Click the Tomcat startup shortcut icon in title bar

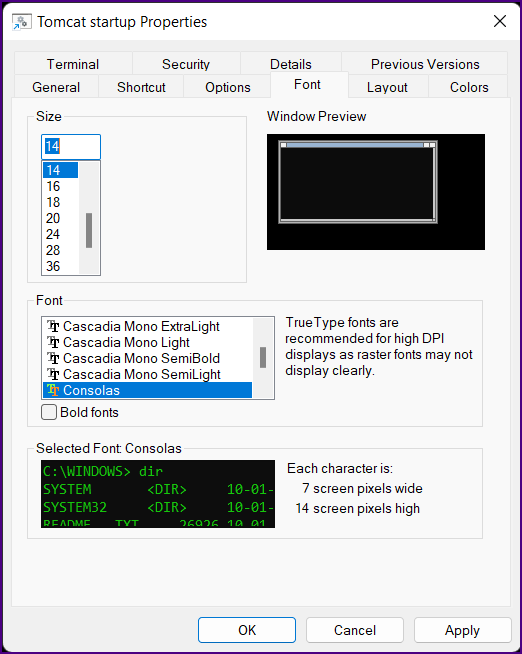coord(20,22)
